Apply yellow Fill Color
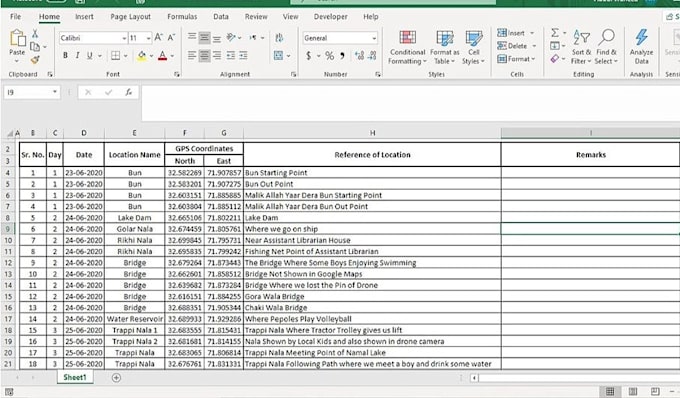The image size is (680, 398). tap(141, 55)
